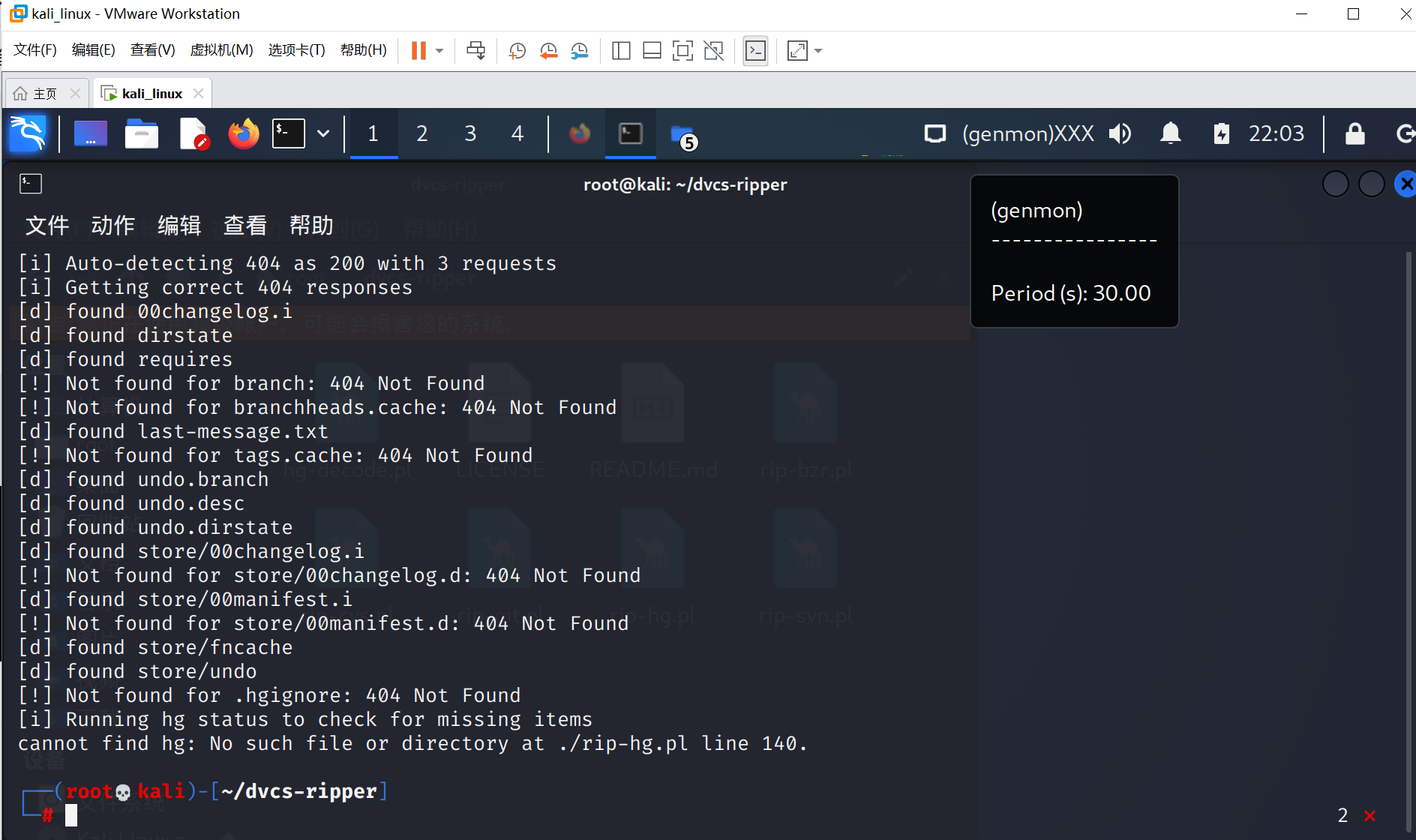Open the VMware 查看(V) menu
Viewport: 1416px width, 840px height.
coord(153,50)
